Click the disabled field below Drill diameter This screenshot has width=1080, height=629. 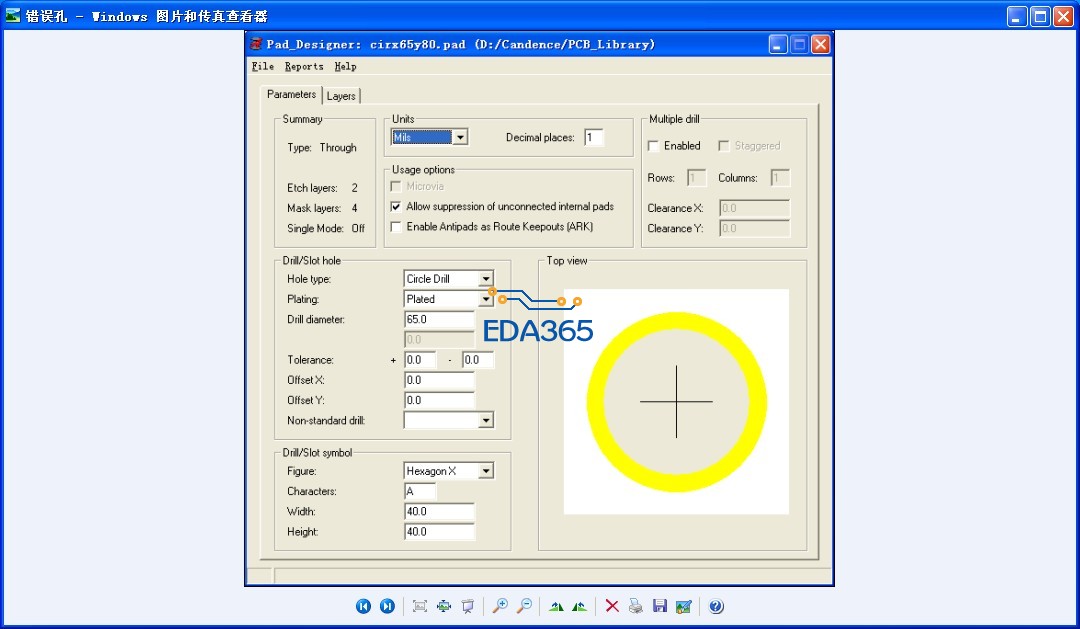click(439, 340)
